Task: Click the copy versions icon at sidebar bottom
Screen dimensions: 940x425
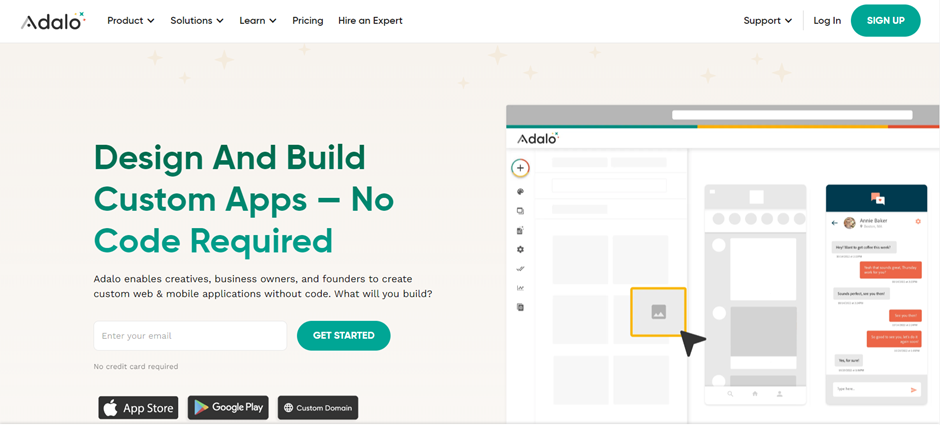Action: [520, 307]
